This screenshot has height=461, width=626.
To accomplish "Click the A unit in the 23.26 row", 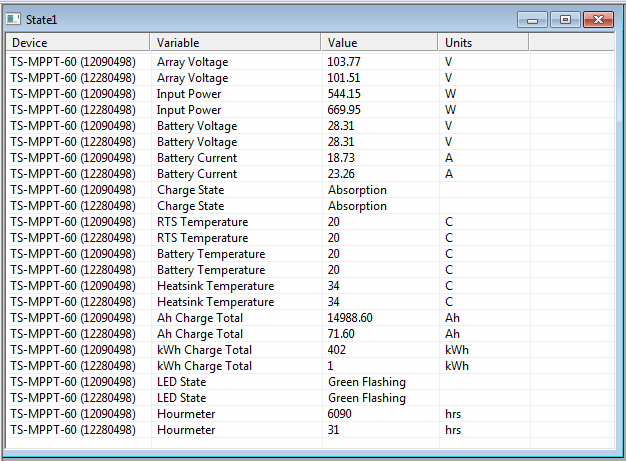I will tap(449, 174).
